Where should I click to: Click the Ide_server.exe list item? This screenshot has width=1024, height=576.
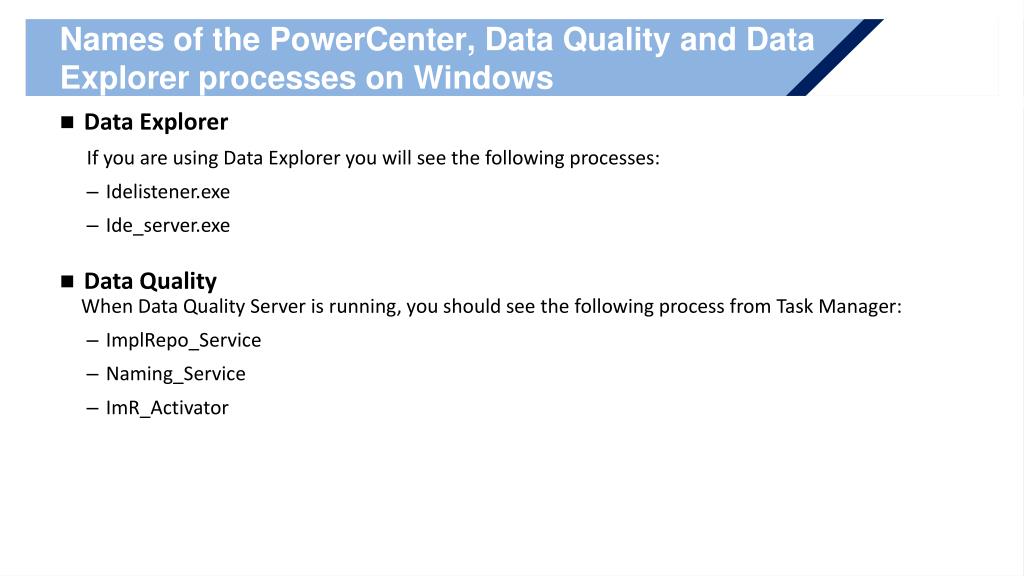tap(168, 226)
